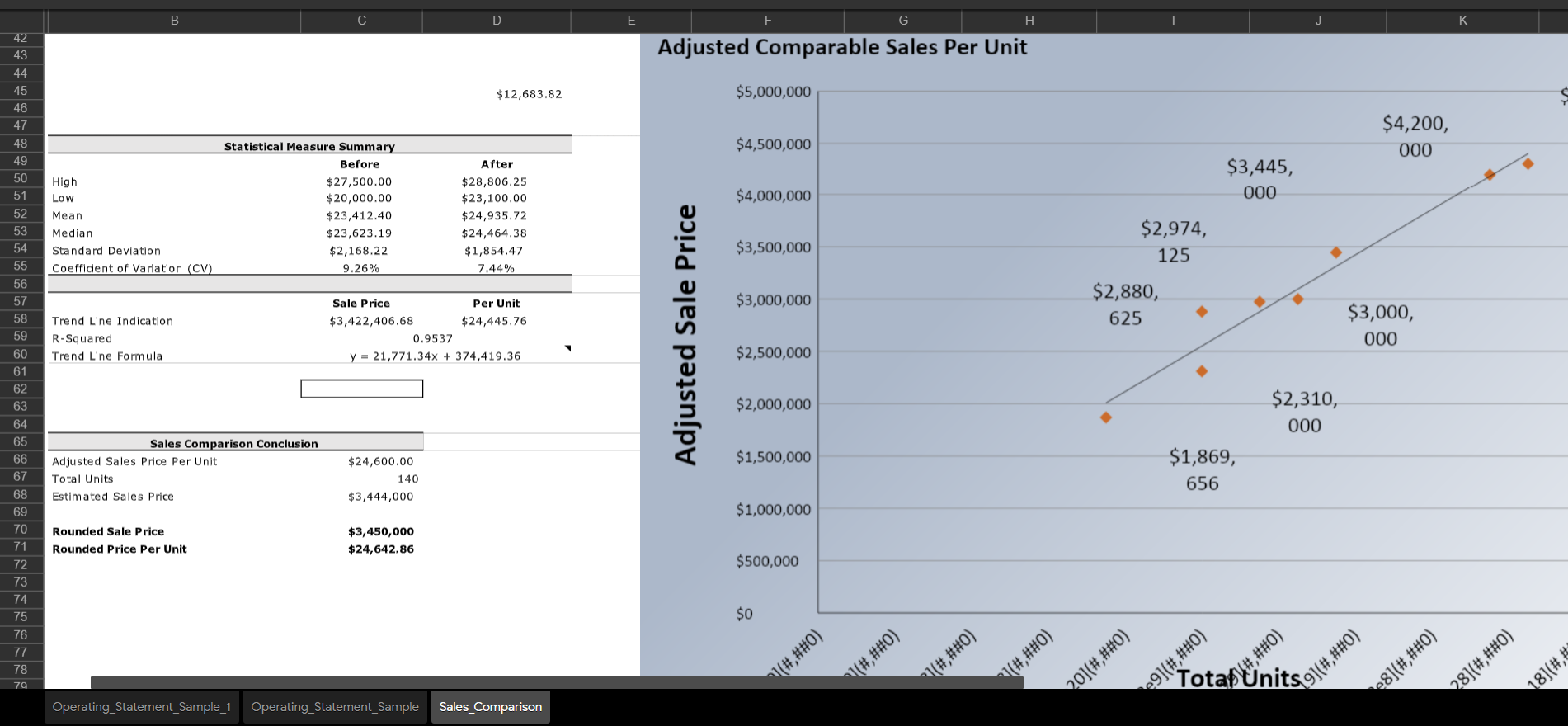Select the Adjusted Sales Price Per Unit value $24,600.00
This screenshot has height=726, width=1568.
(x=381, y=462)
